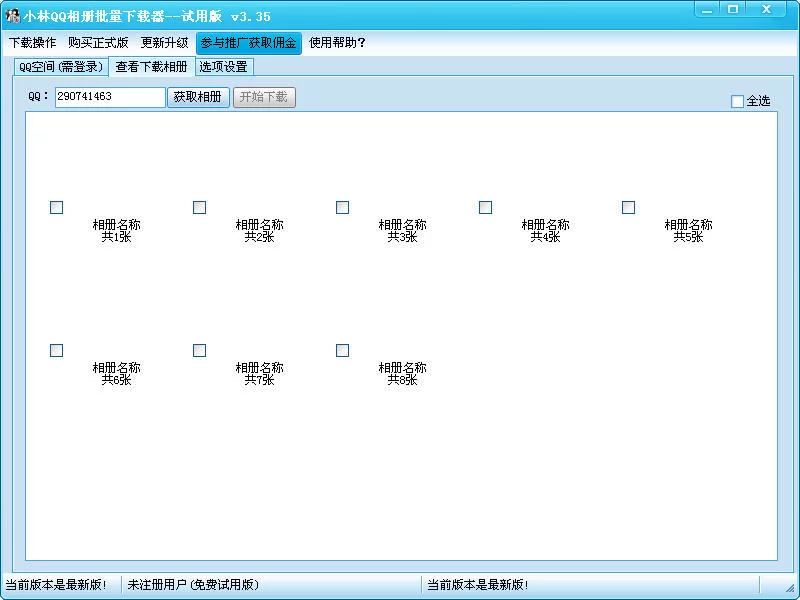Check the album with 共4张
Screen dimensions: 800x600
coord(485,208)
